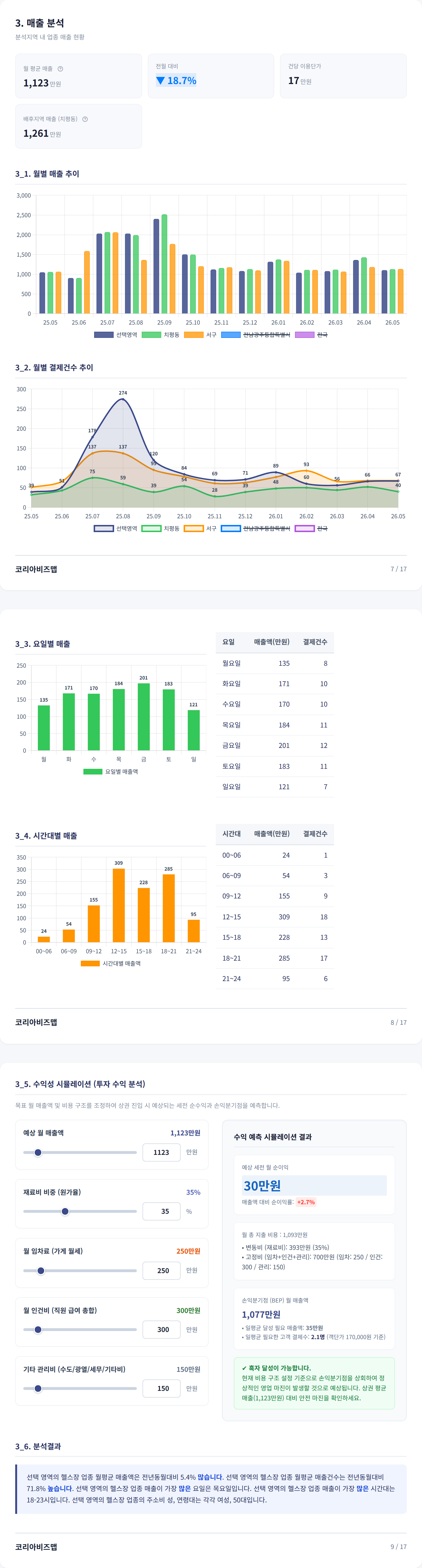
Task: Click the 수요일 table row
Action: pos(275,704)
